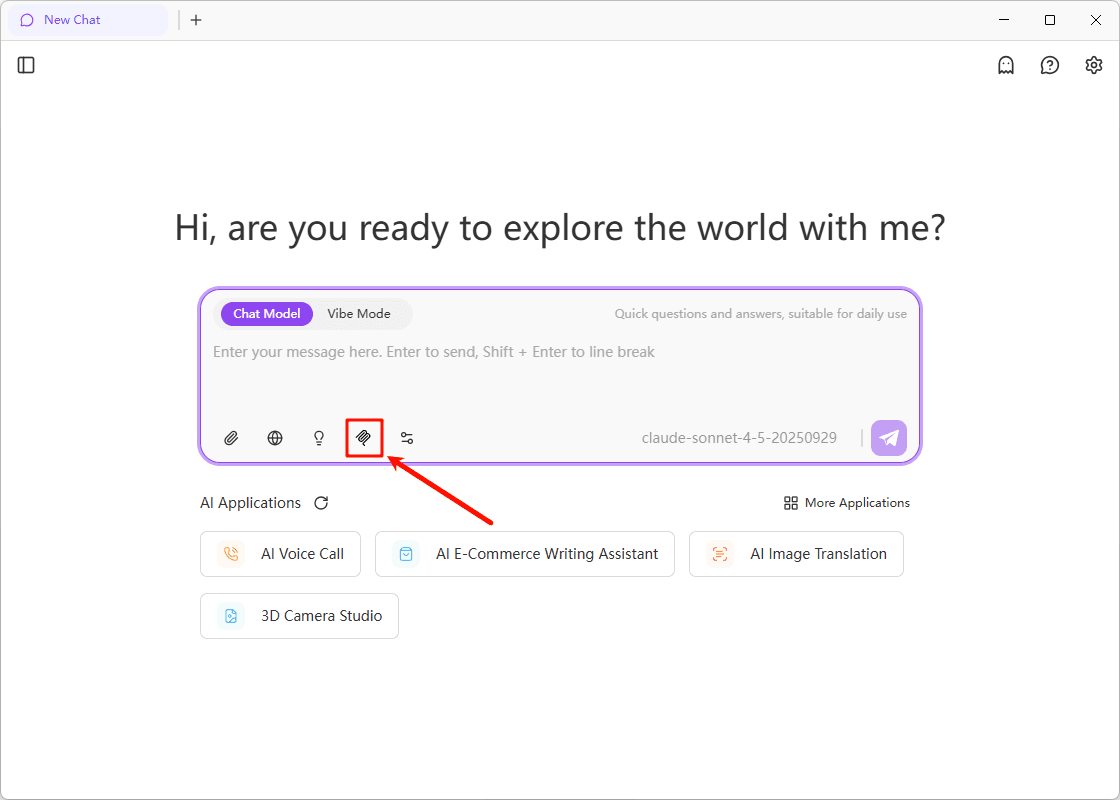Open model parameter settings via sliders icon
Screen dimensions: 1120x800
coord(407,438)
